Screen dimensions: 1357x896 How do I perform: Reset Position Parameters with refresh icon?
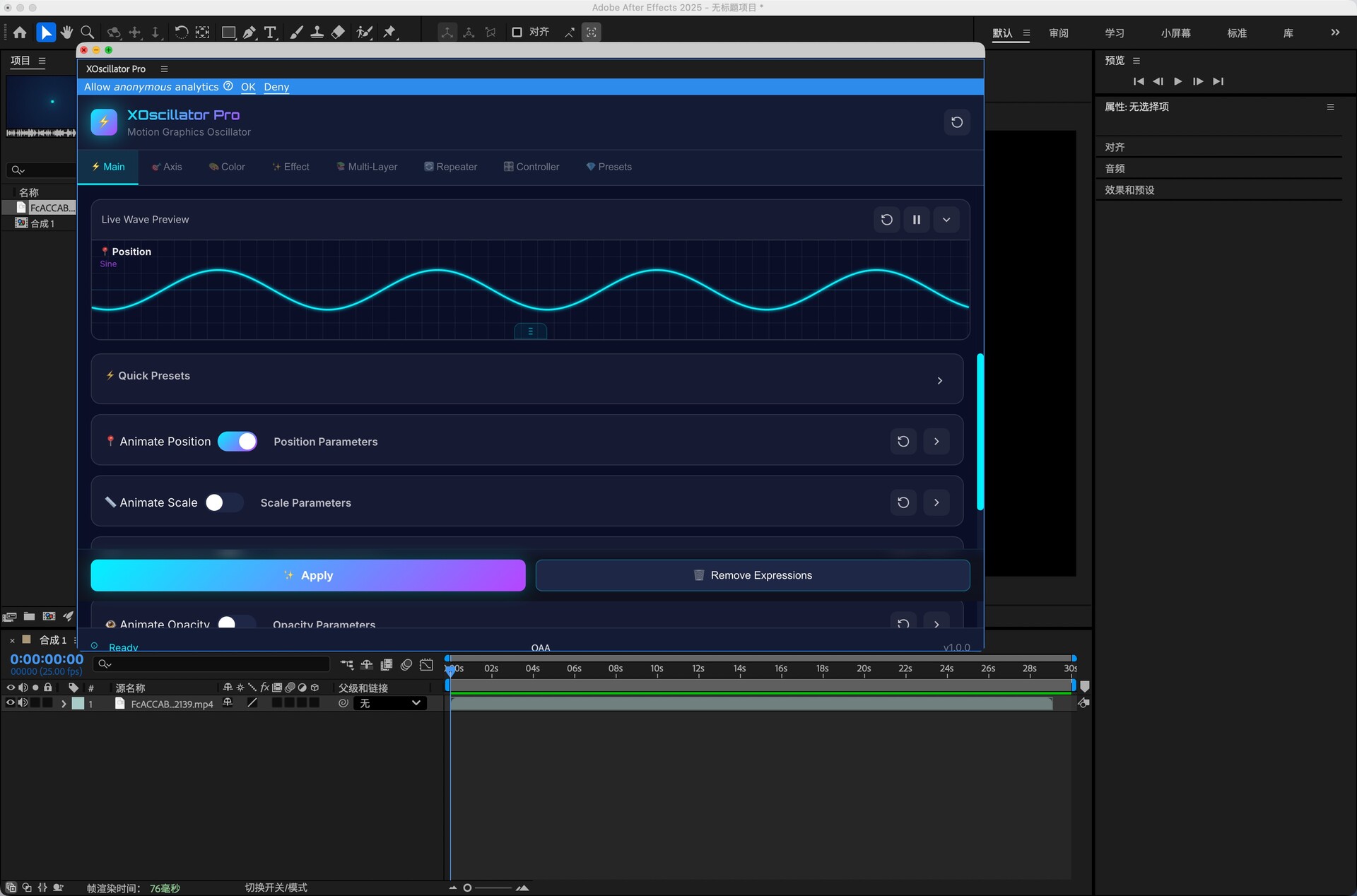[x=903, y=442]
